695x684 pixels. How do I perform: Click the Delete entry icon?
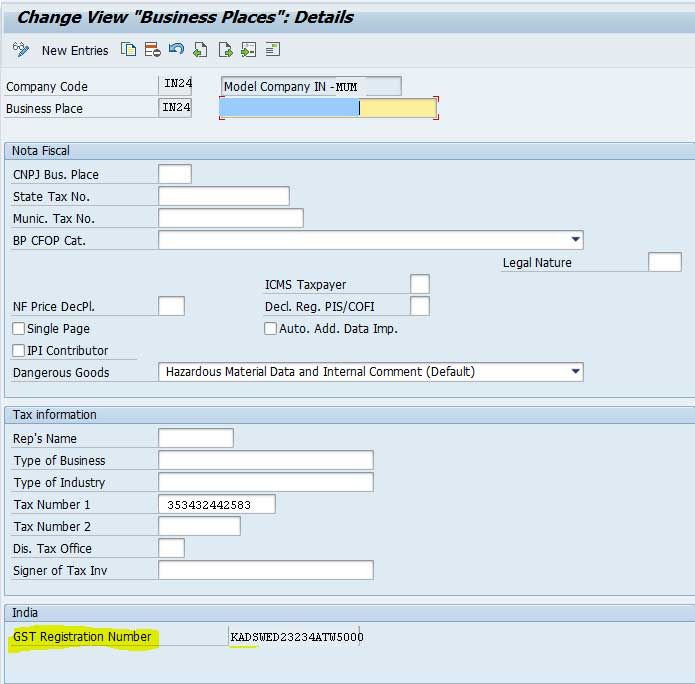[152, 50]
